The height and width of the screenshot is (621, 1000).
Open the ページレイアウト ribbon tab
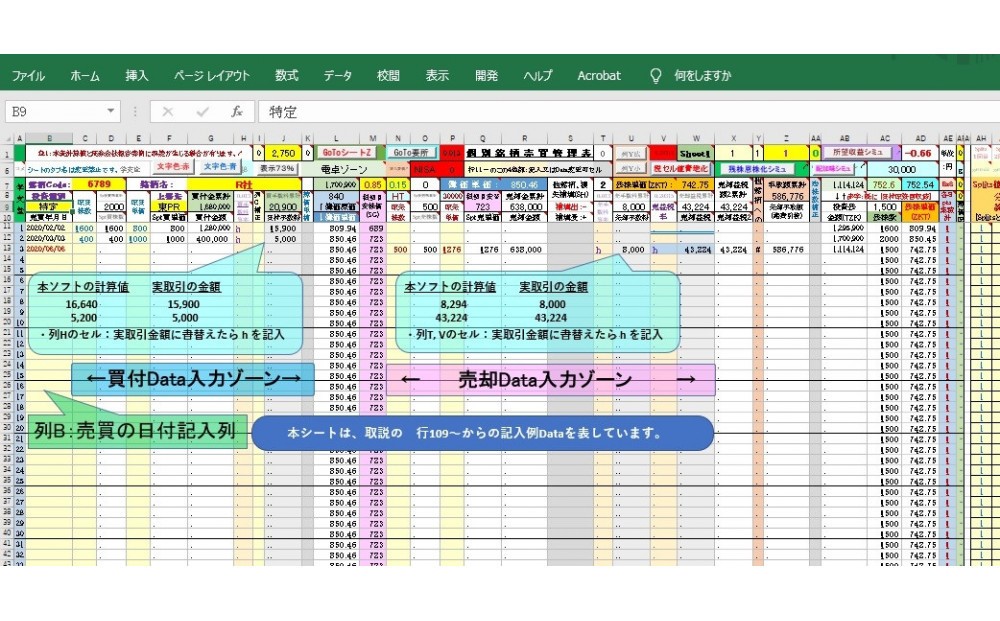212,76
